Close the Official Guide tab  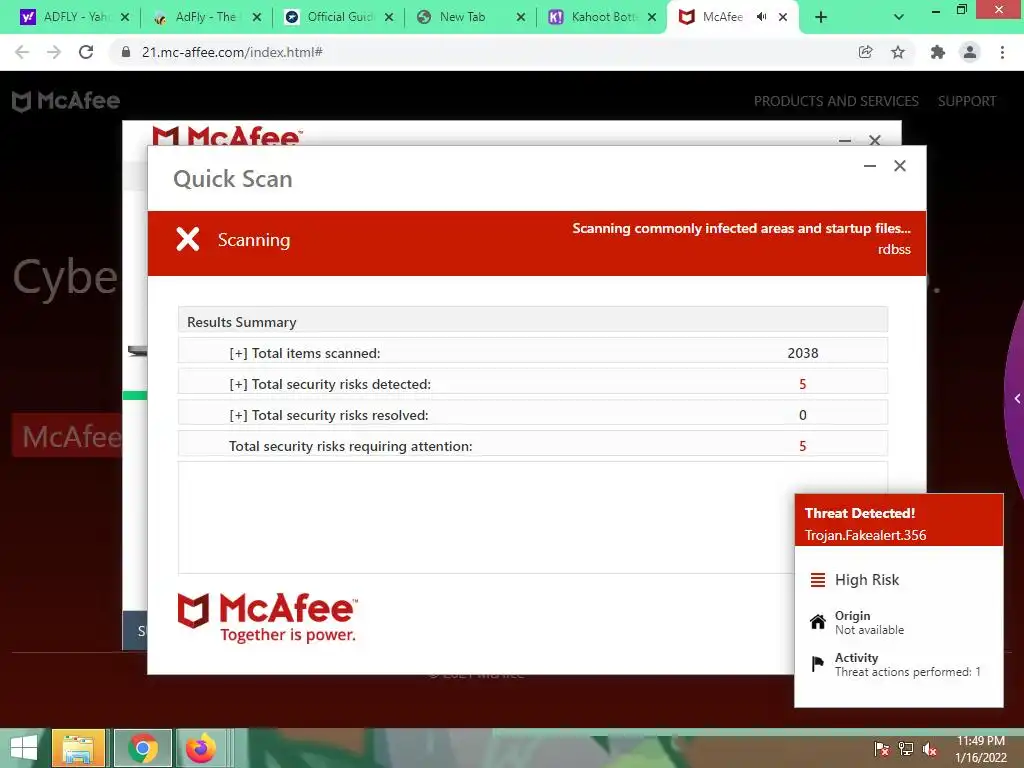tap(389, 17)
